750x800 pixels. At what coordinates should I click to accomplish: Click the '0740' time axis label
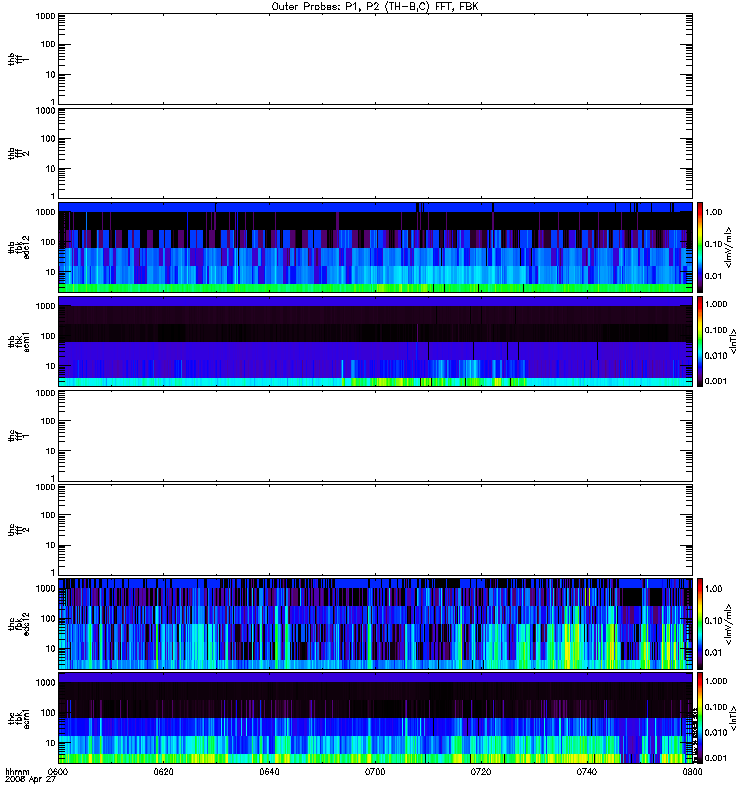[x=586, y=771]
